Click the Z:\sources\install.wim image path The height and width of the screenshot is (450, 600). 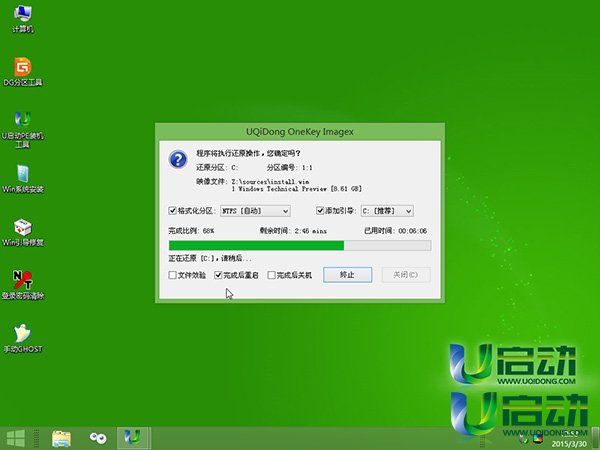(270, 181)
